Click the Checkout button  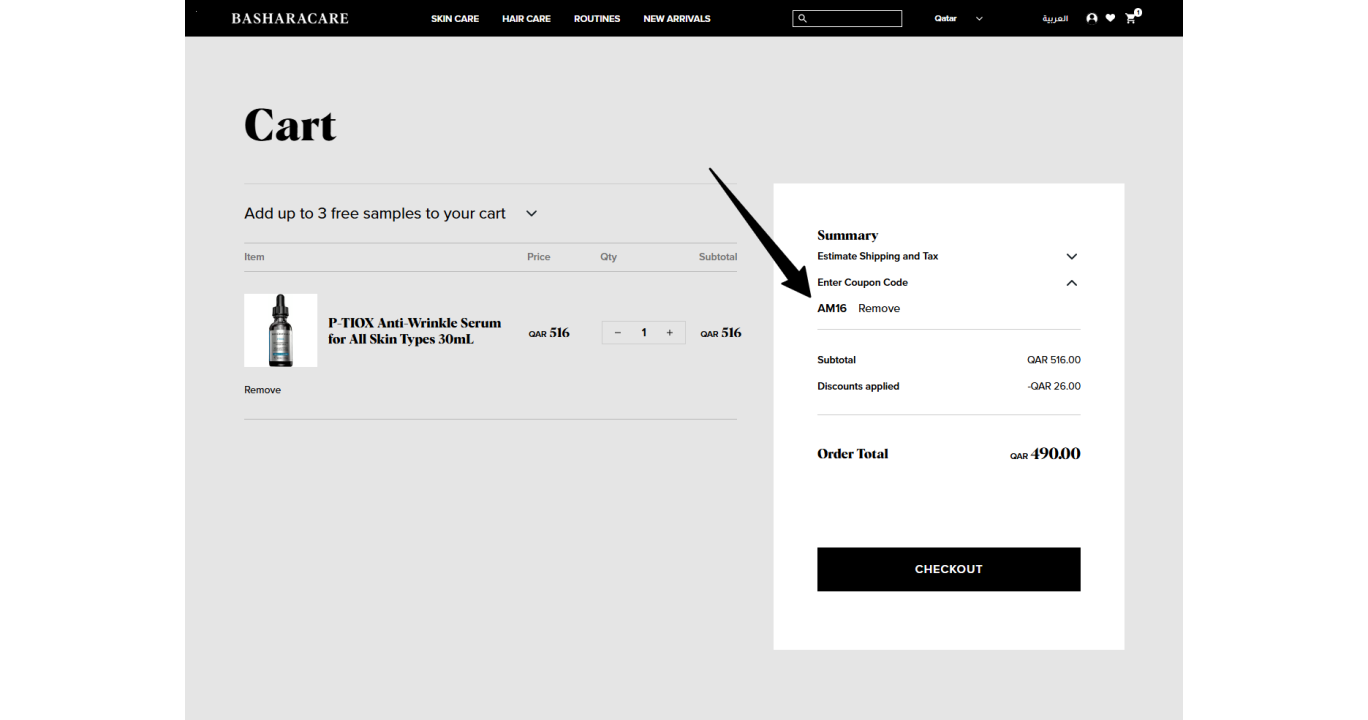pos(949,569)
